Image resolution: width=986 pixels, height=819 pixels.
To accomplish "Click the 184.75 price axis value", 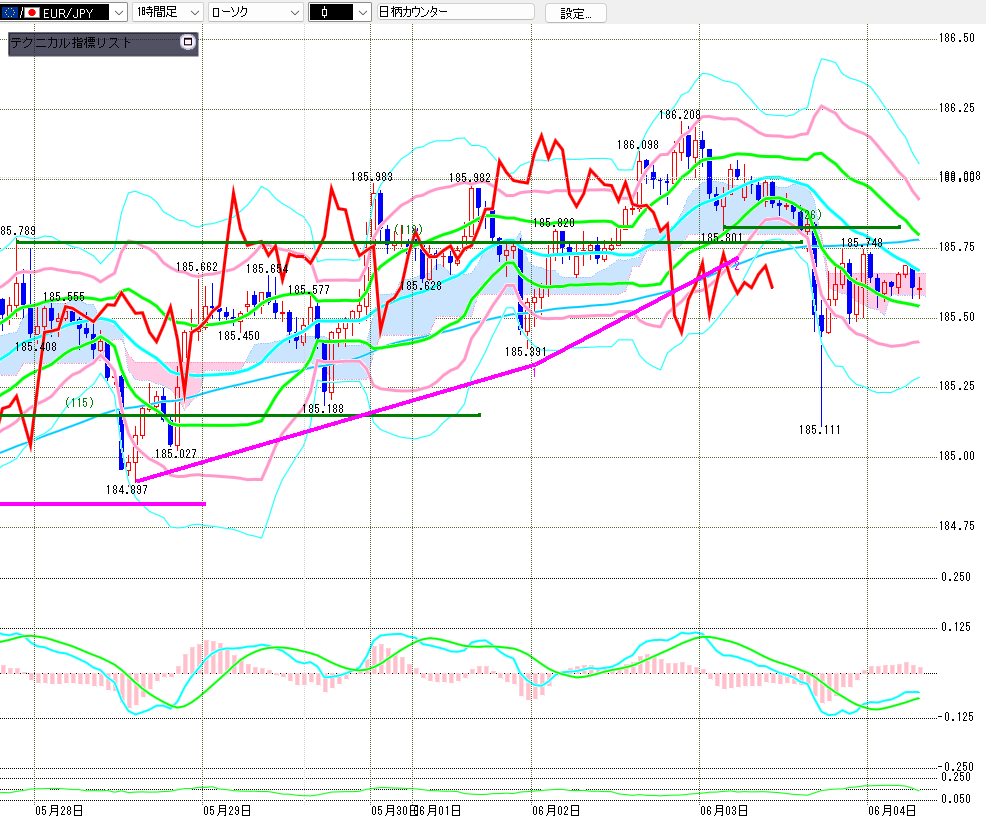I will tap(956, 526).
